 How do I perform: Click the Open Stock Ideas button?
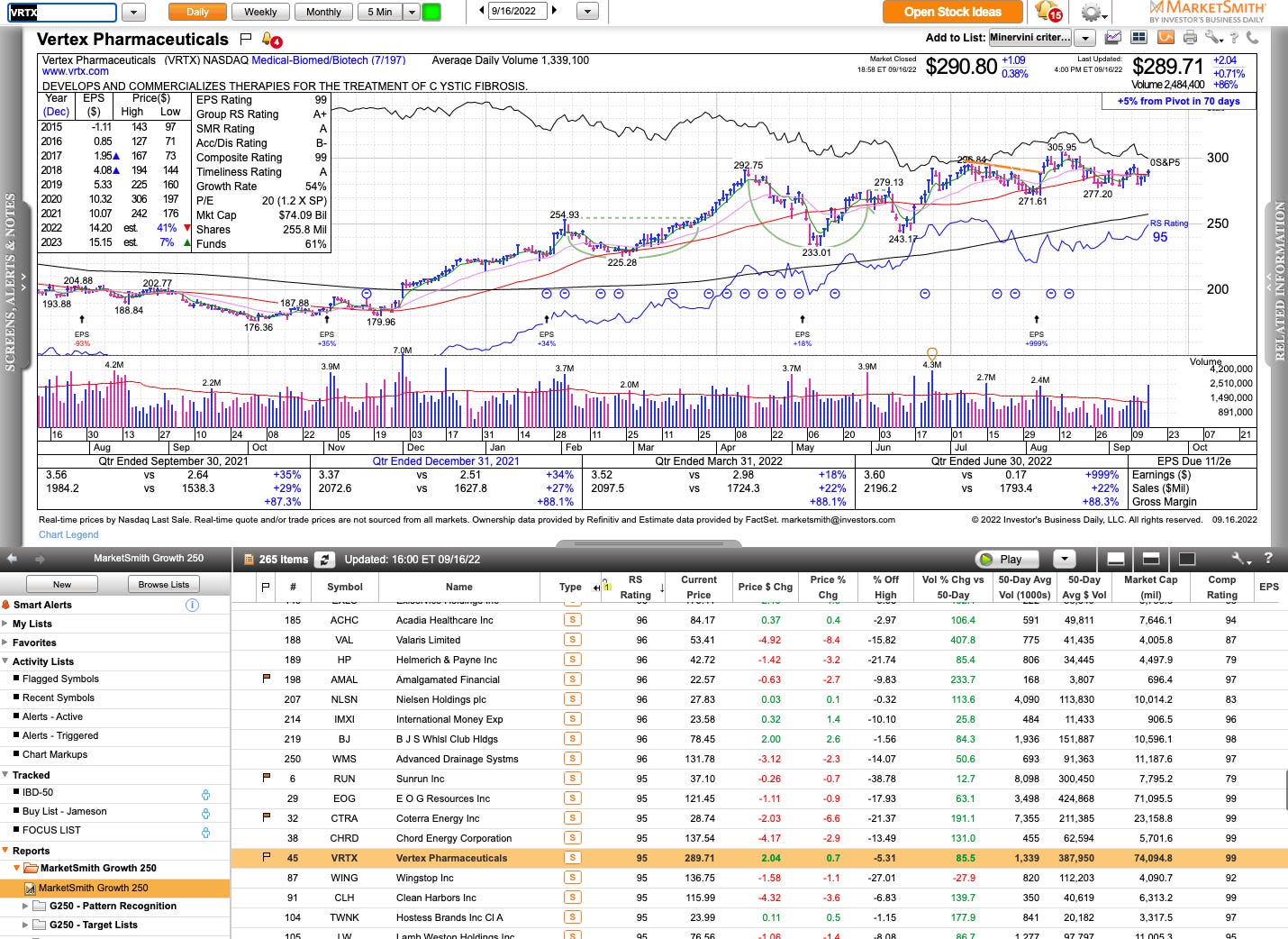tap(952, 12)
